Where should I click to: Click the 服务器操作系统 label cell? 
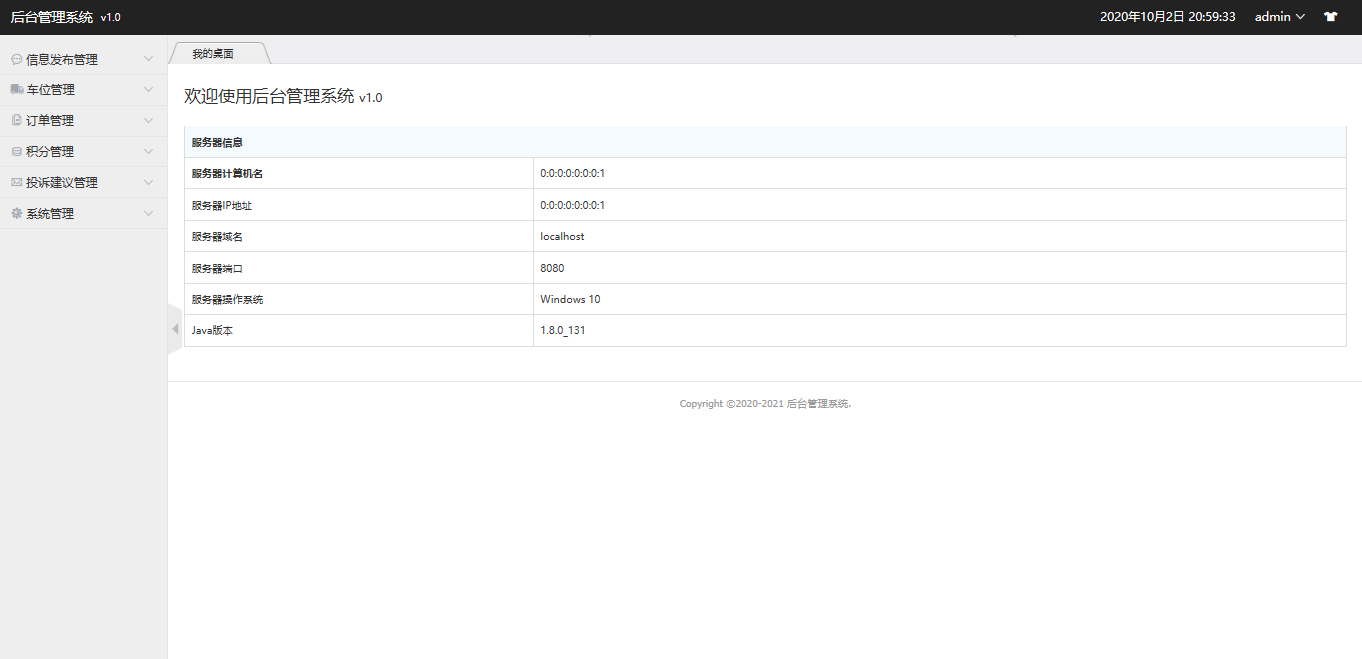(x=359, y=299)
